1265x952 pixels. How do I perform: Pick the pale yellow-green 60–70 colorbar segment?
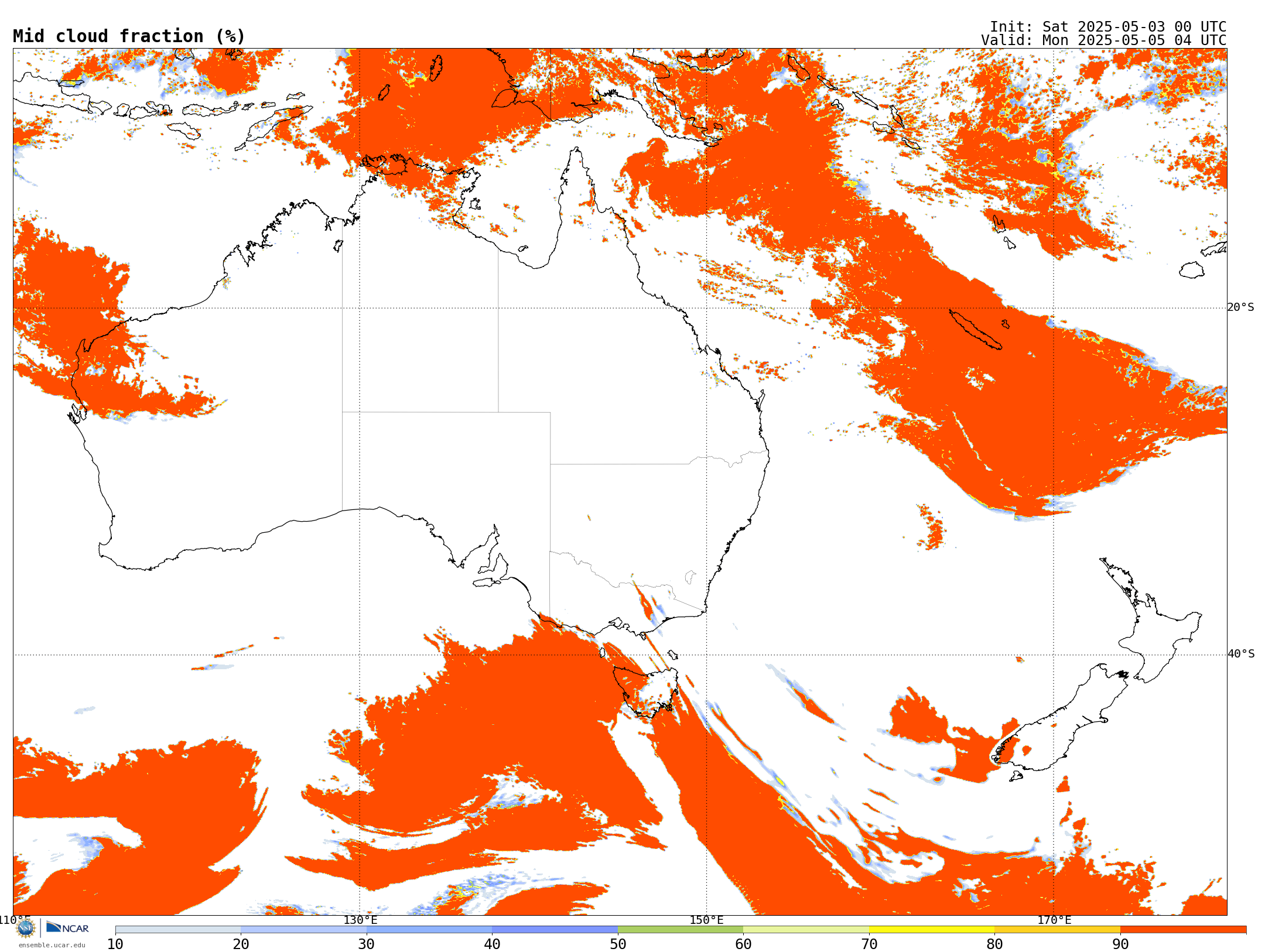pos(806,930)
